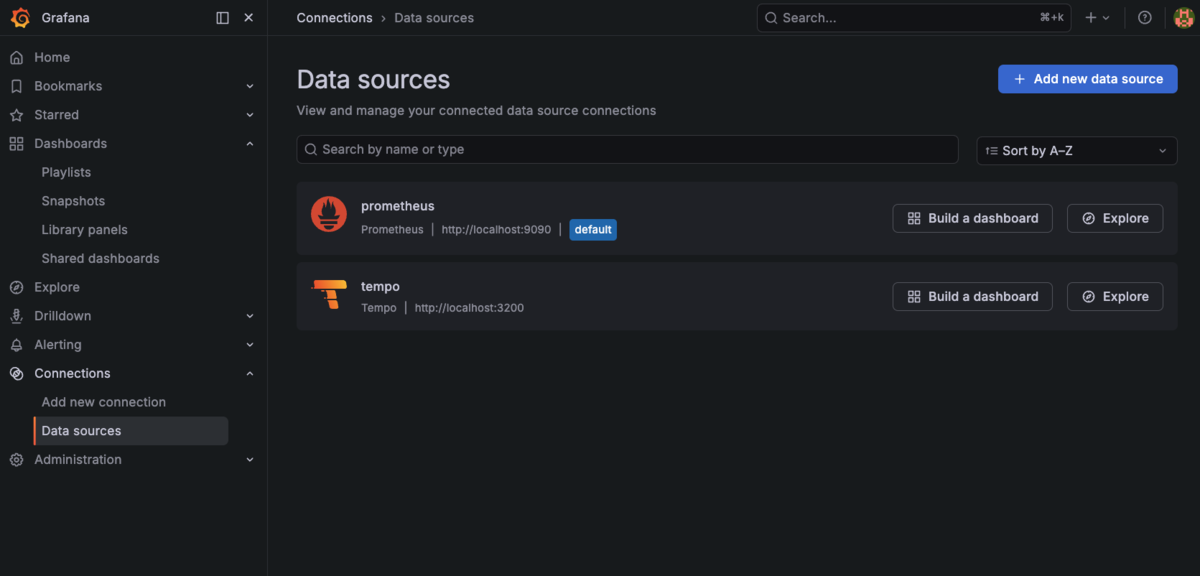Viewport: 1200px width, 576px height.
Task: Click the Explore compass icon in sidebar
Action: (x=16, y=287)
